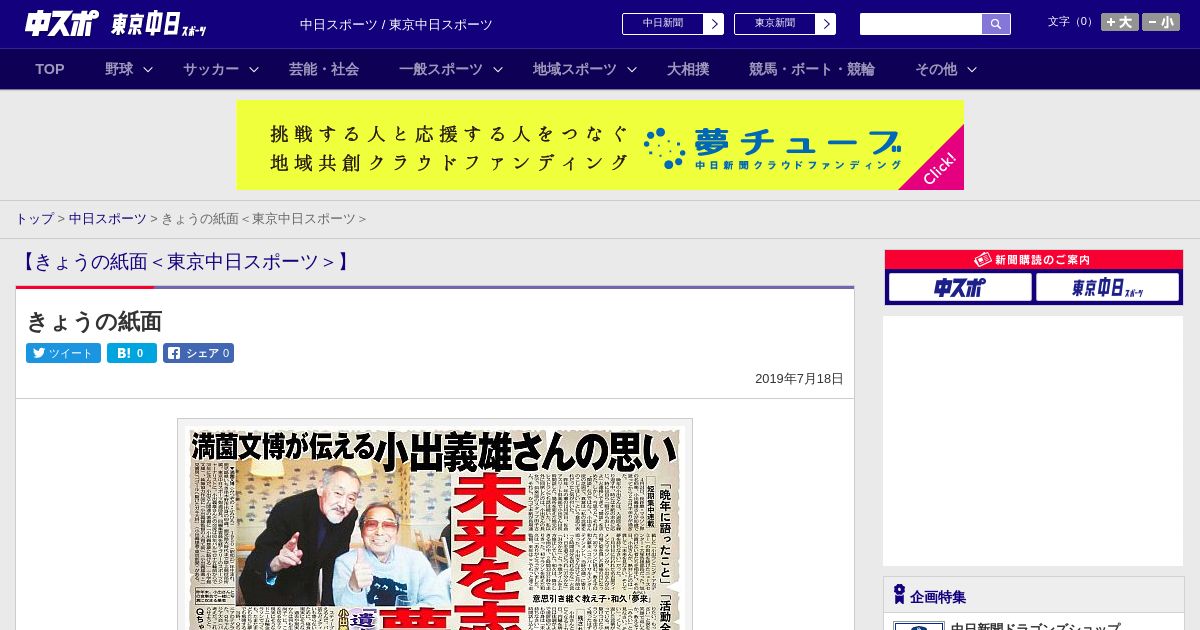1200x630 pixels.
Task: Click 企画特集 ribbon icon
Action: (899, 594)
